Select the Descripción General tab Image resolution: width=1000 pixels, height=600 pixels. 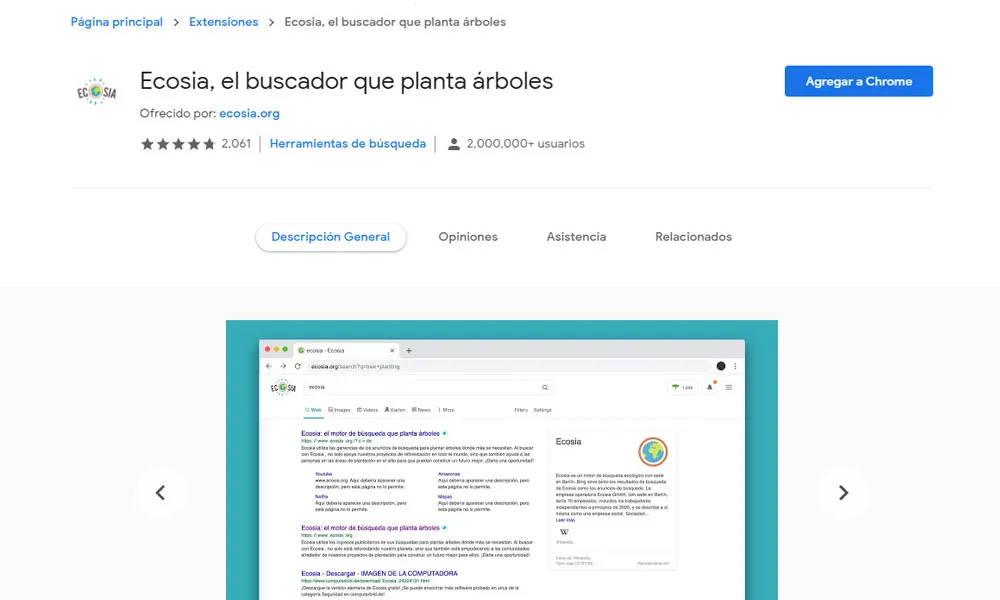[x=330, y=237]
